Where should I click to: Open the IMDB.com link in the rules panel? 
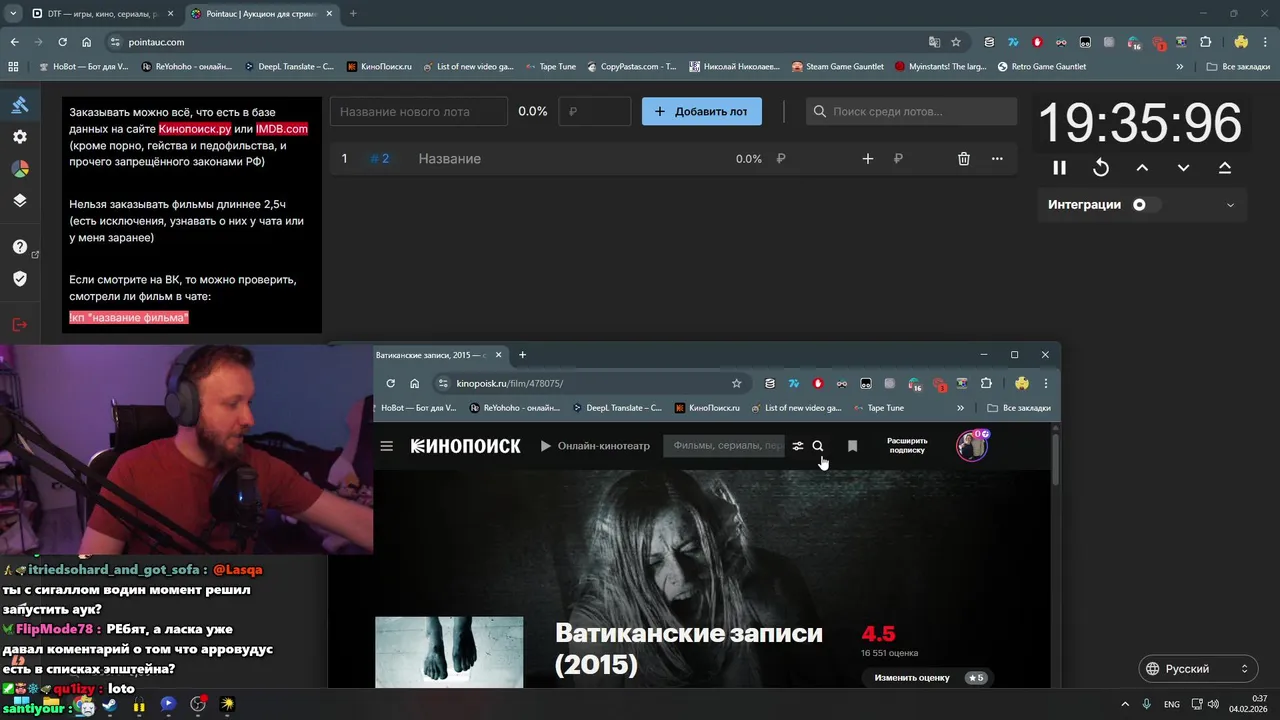(282, 129)
